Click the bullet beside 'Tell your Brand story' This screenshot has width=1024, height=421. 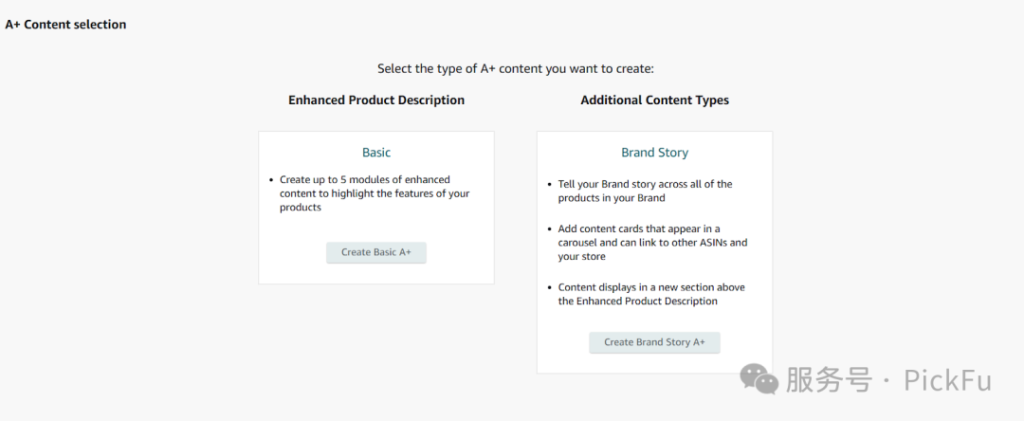549,185
